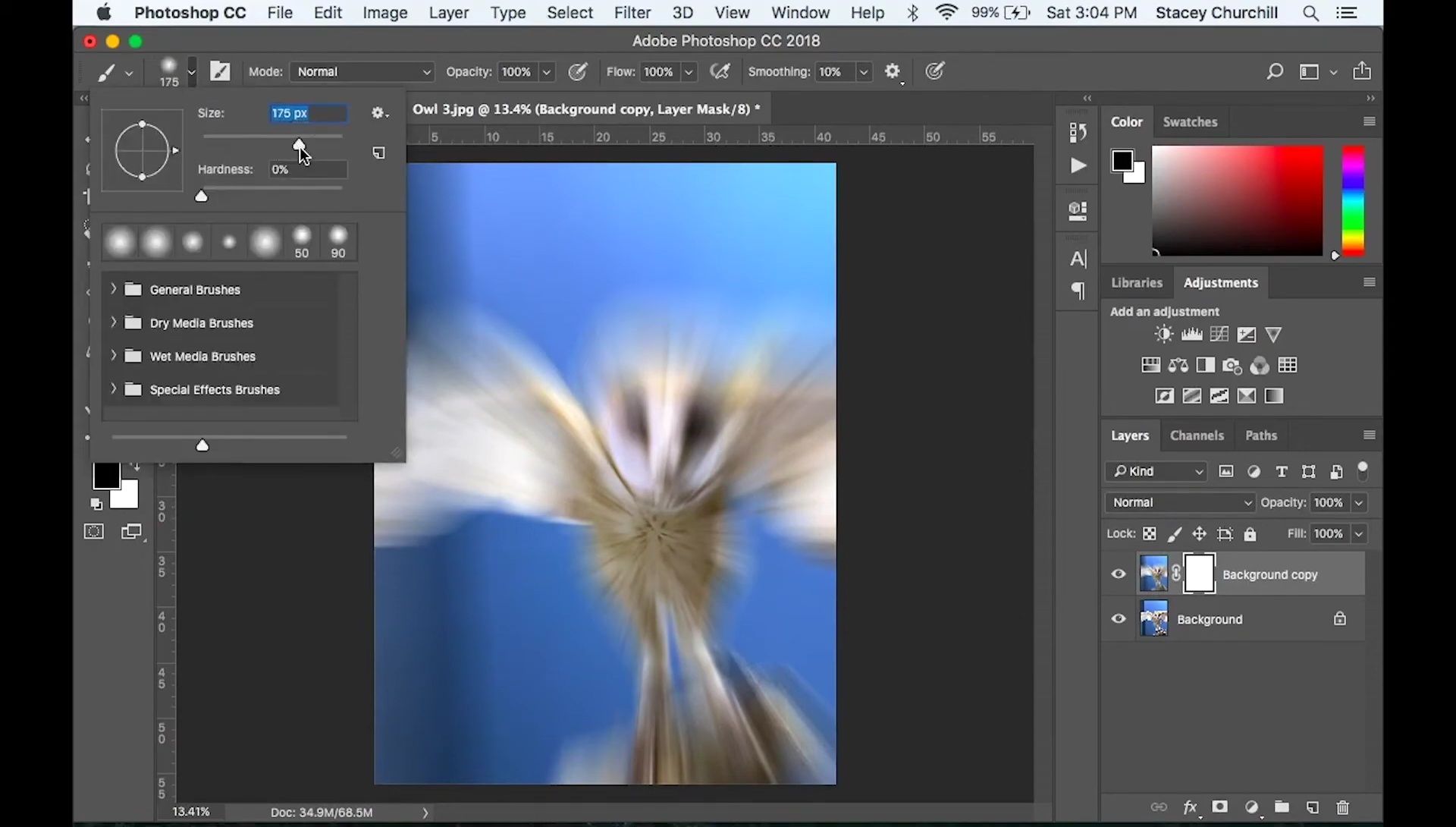This screenshot has width=1456, height=827.
Task: Open the Opacity dropdown arrow in options bar
Action: coord(547,71)
